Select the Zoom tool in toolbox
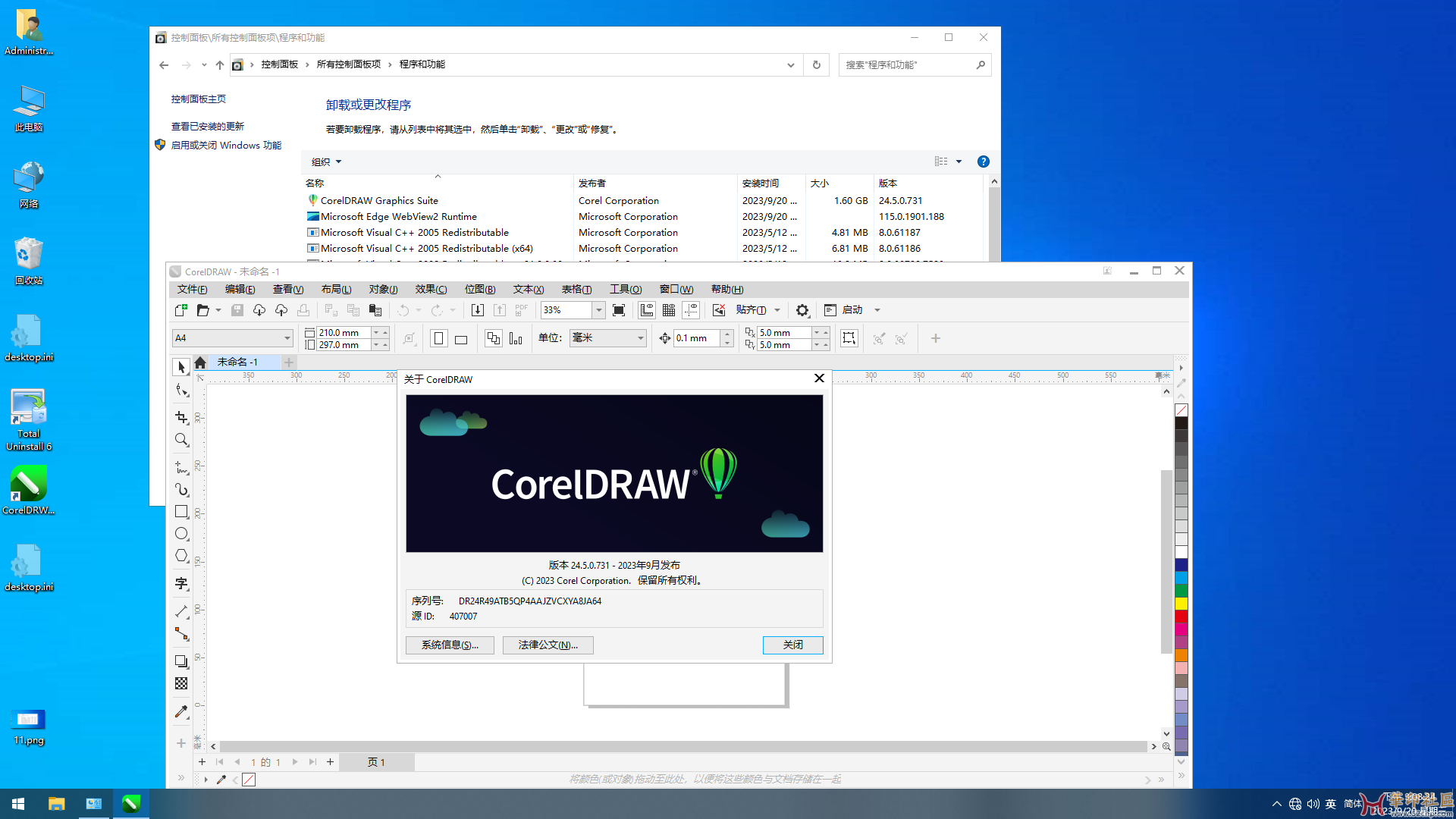Screen dimensions: 1456x819 [x=181, y=440]
